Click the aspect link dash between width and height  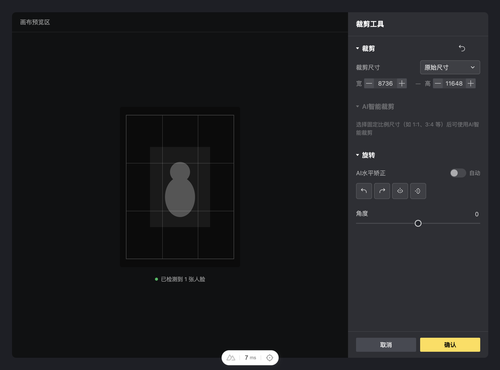418,84
